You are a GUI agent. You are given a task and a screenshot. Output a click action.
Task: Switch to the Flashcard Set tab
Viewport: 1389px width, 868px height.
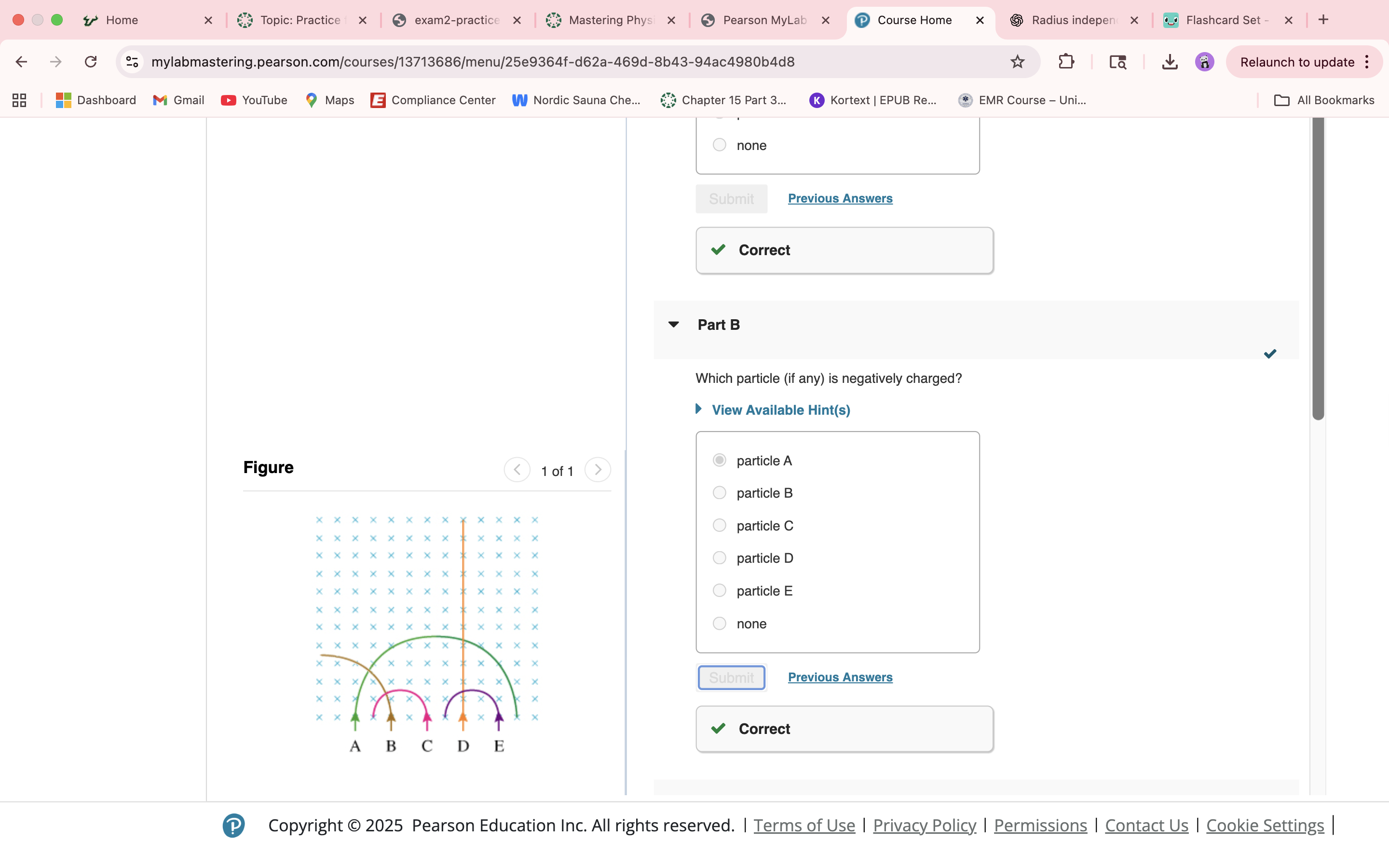pyautogui.click(x=1223, y=20)
